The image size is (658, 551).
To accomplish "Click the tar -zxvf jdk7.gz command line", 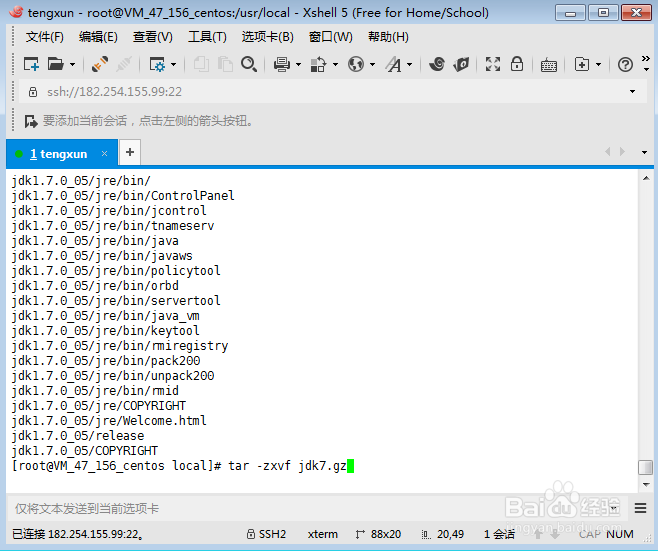I will click(287, 466).
